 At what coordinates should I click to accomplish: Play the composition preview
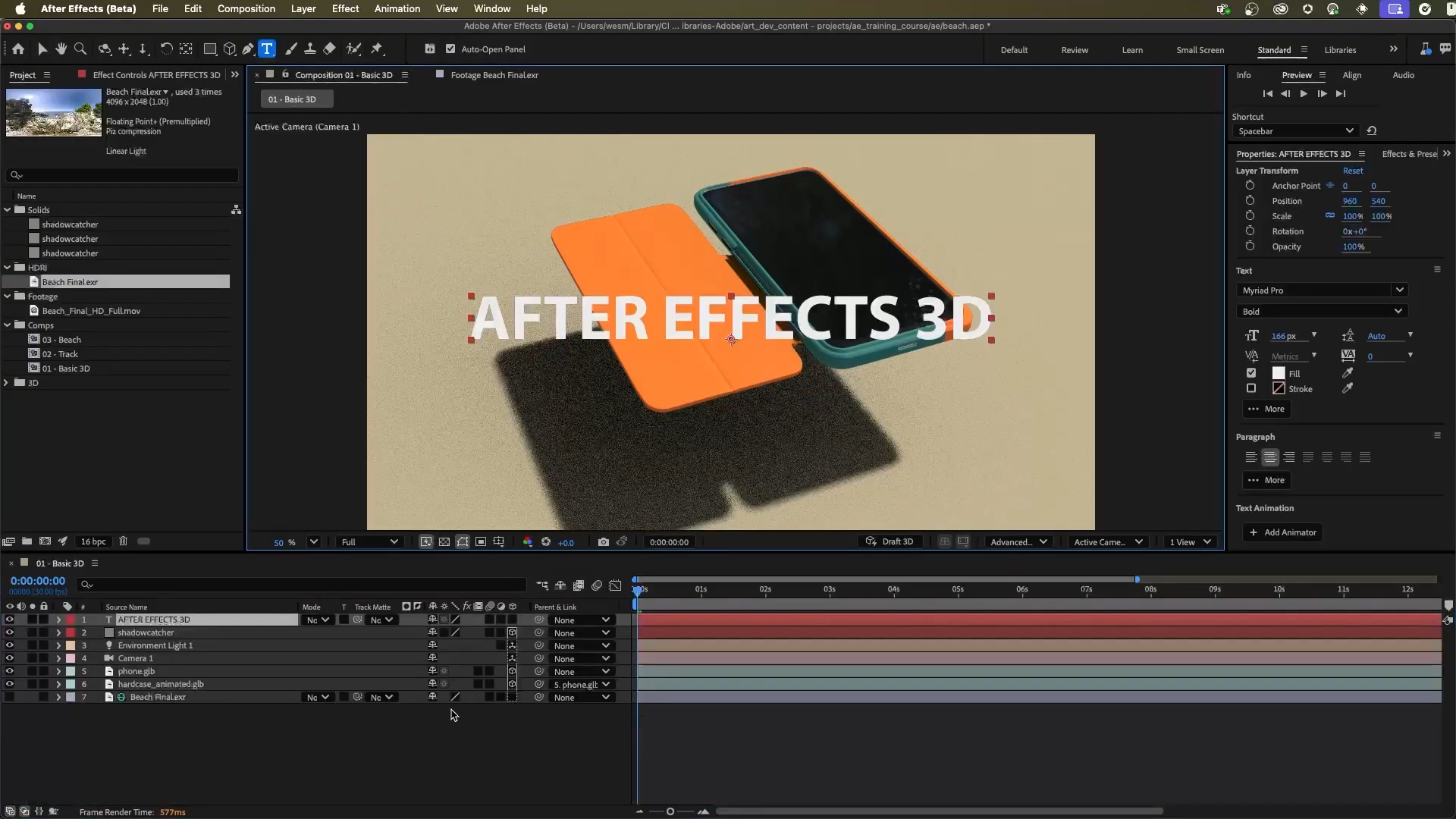pyautogui.click(x=1304, y=94)
